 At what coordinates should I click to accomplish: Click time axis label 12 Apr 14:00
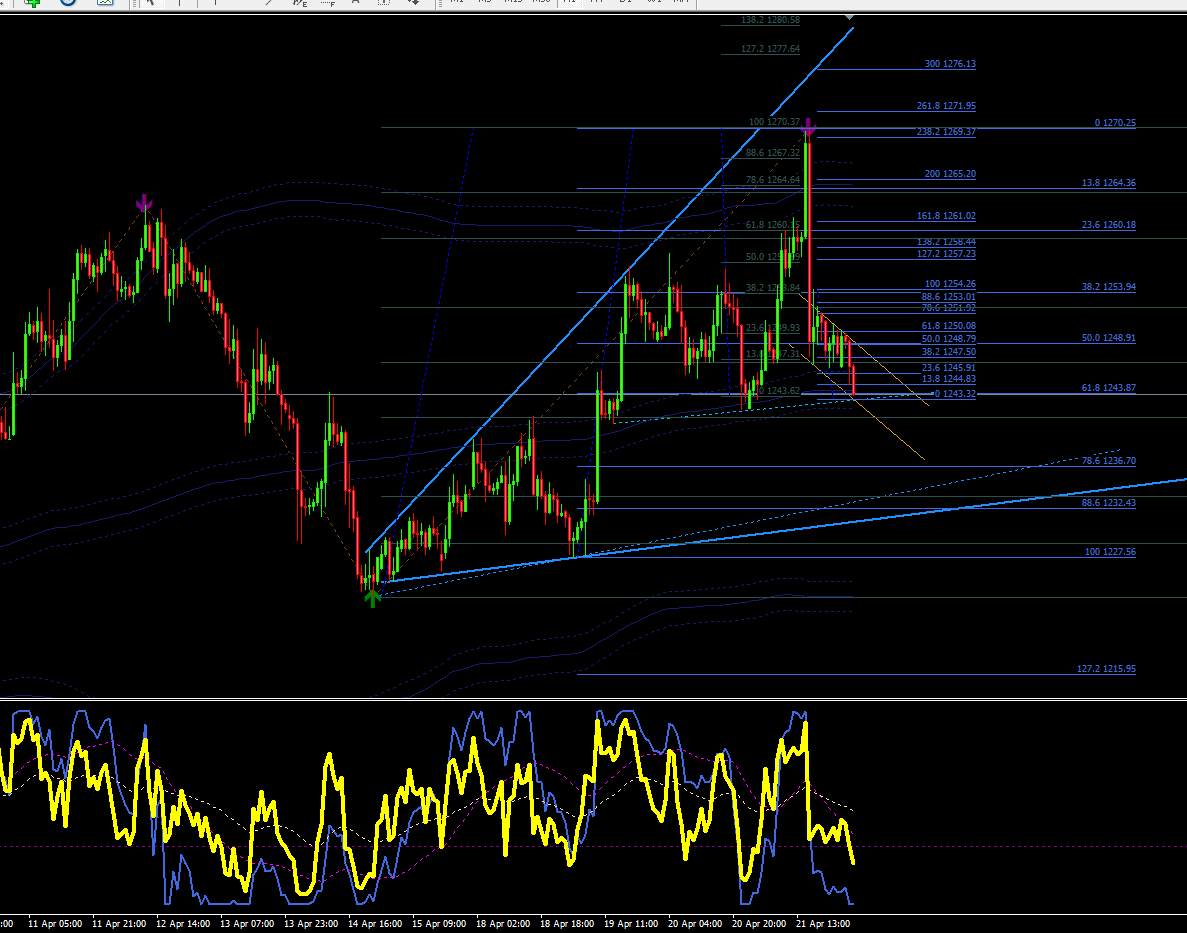[183, 924]
